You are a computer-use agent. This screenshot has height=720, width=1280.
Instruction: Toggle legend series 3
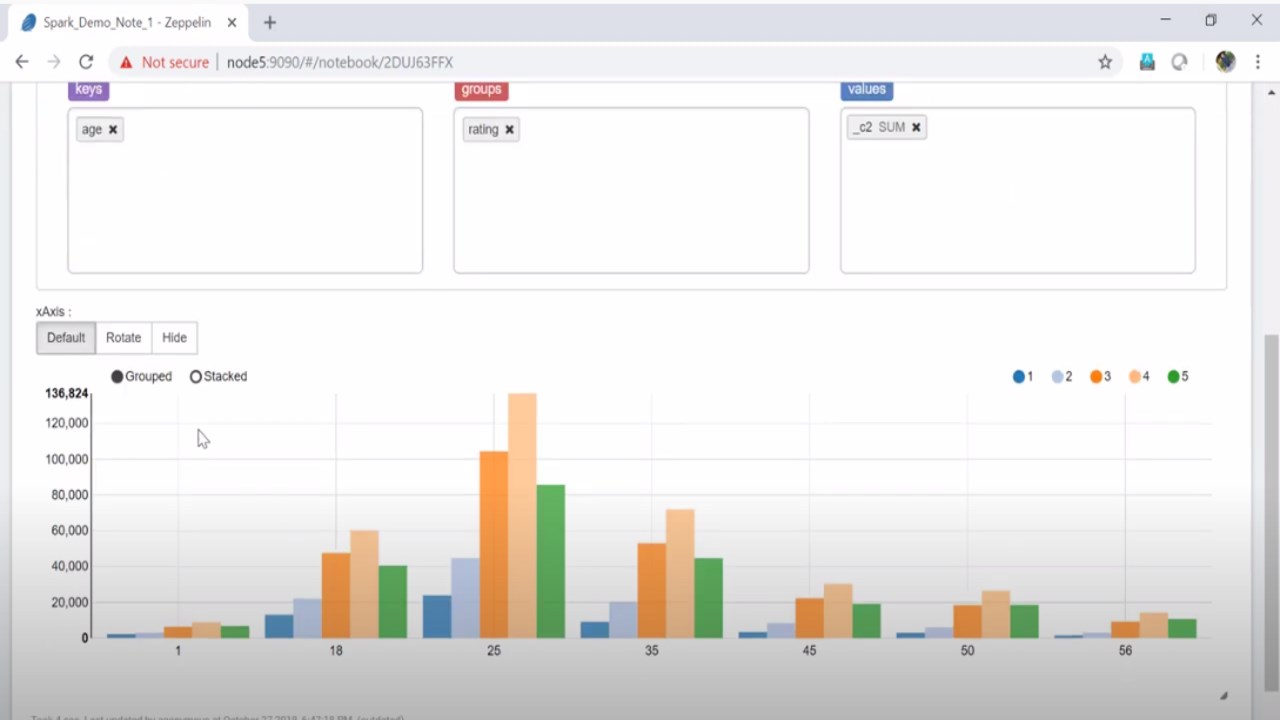pos(1101,377)
